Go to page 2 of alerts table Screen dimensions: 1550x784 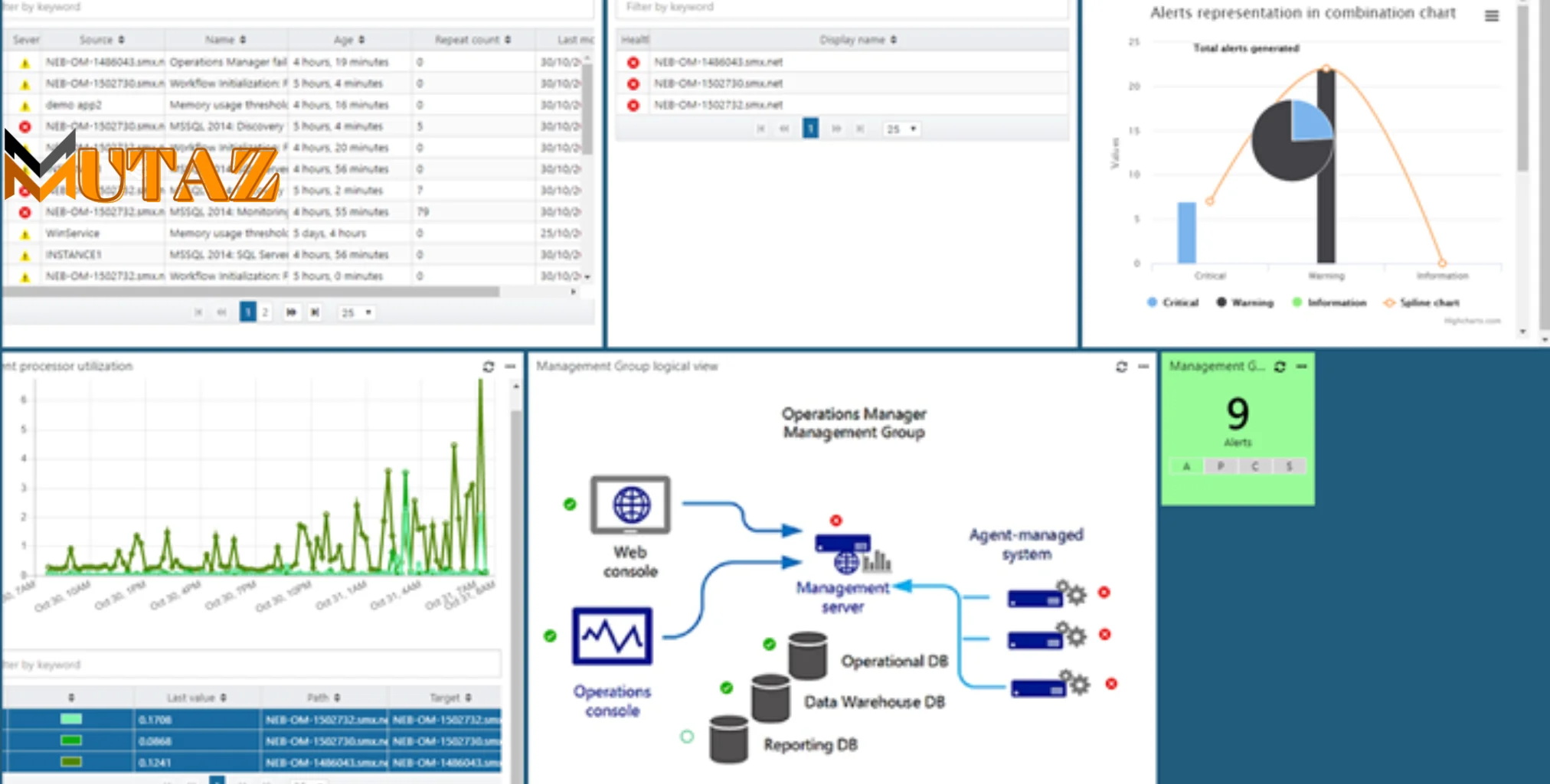(x=265, y=312)
